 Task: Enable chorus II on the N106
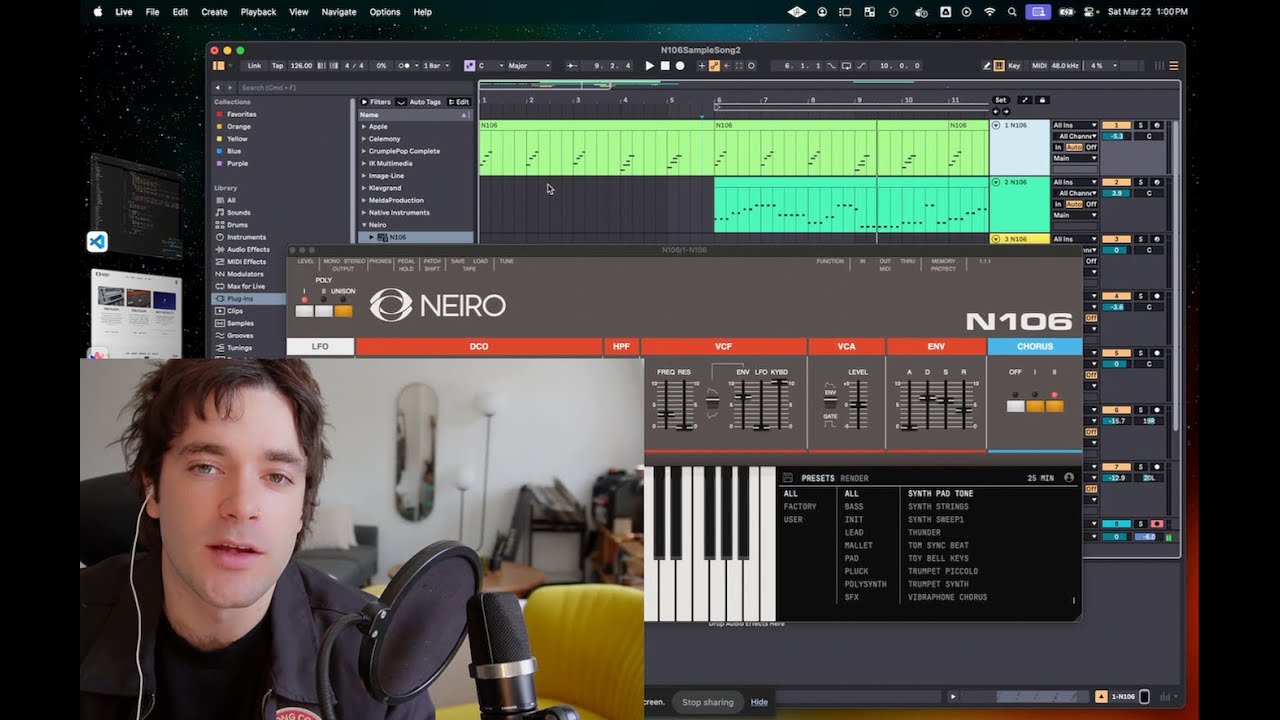(1054, 406)
